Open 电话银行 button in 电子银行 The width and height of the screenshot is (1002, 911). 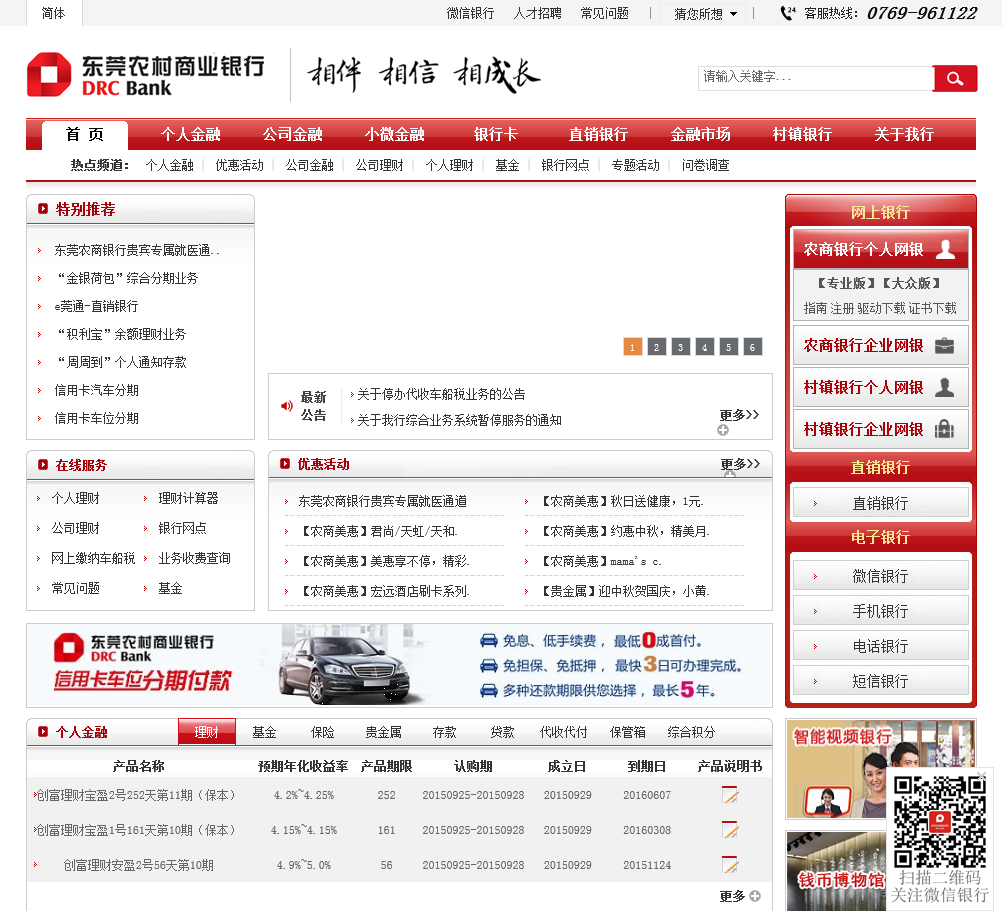coord(881,646)
